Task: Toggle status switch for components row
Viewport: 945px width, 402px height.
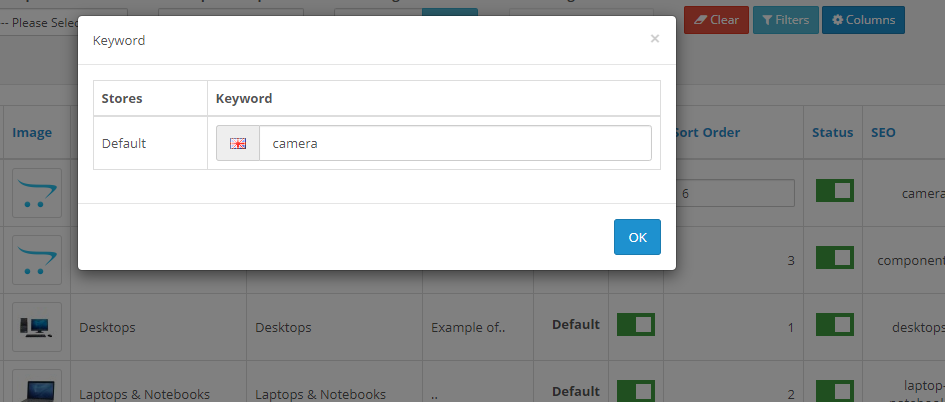Action: [x=834, y=258]
